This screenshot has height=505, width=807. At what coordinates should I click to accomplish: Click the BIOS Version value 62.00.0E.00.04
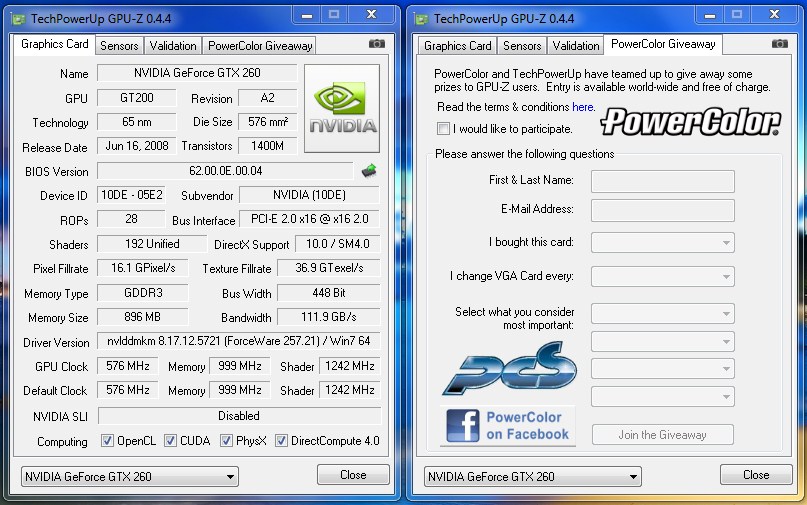[x=225, y=171]
